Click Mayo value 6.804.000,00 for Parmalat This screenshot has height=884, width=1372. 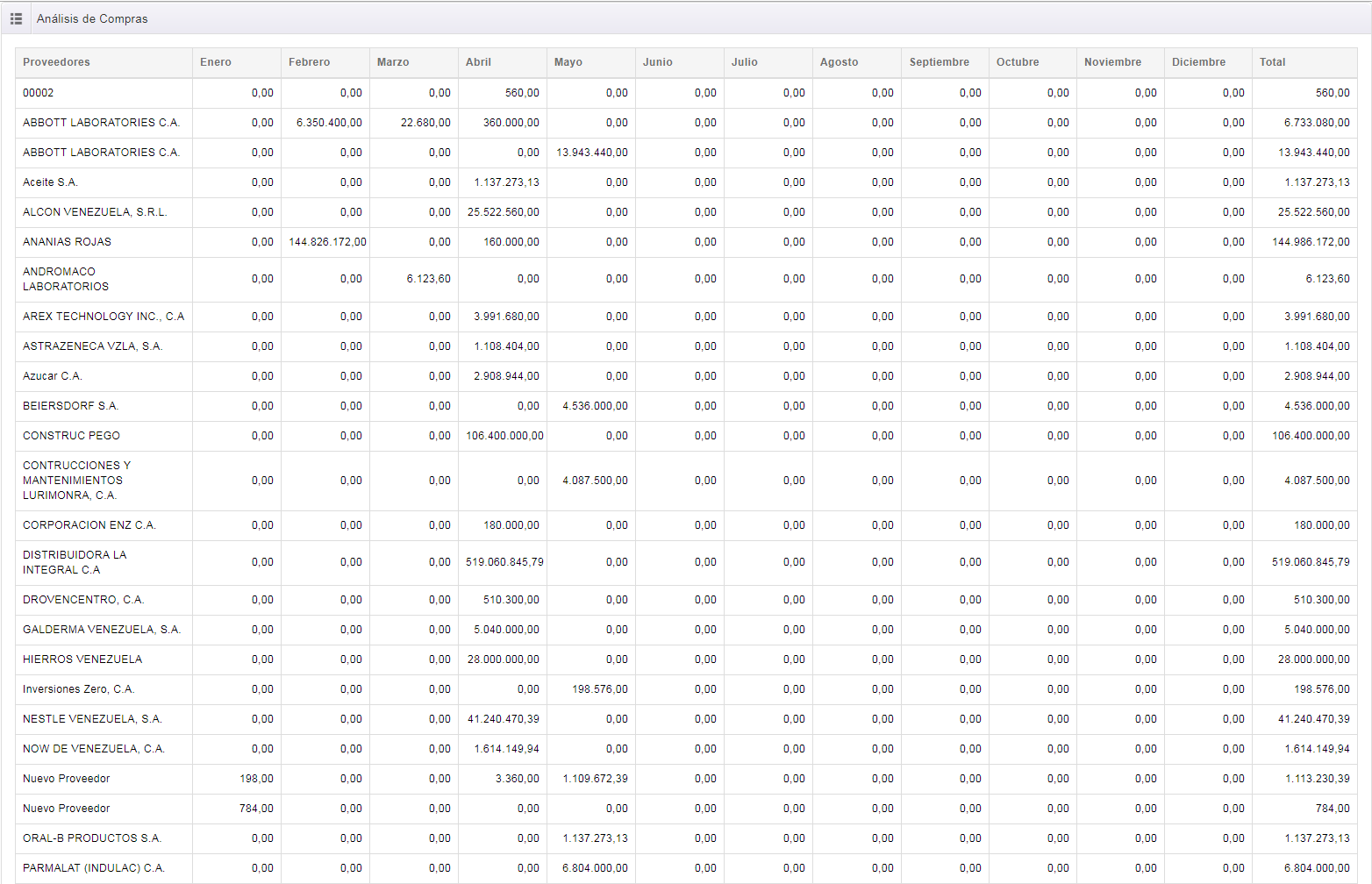pyautogui.click(x=595, y=868)
